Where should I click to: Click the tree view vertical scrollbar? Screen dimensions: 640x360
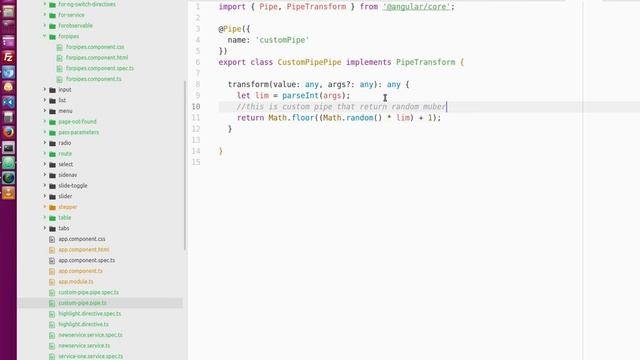185,165
